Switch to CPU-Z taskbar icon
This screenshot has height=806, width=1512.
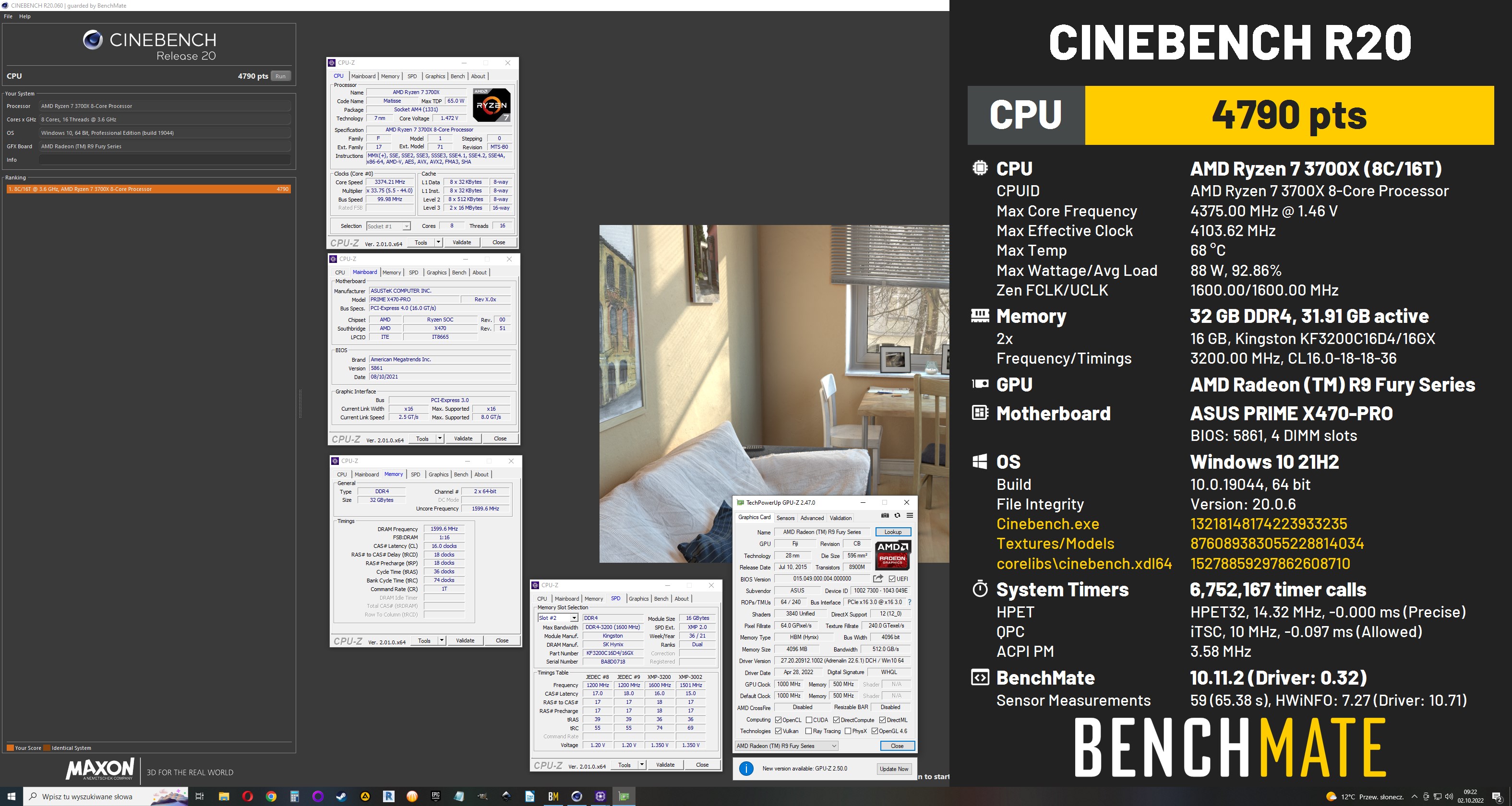(600, 796)
